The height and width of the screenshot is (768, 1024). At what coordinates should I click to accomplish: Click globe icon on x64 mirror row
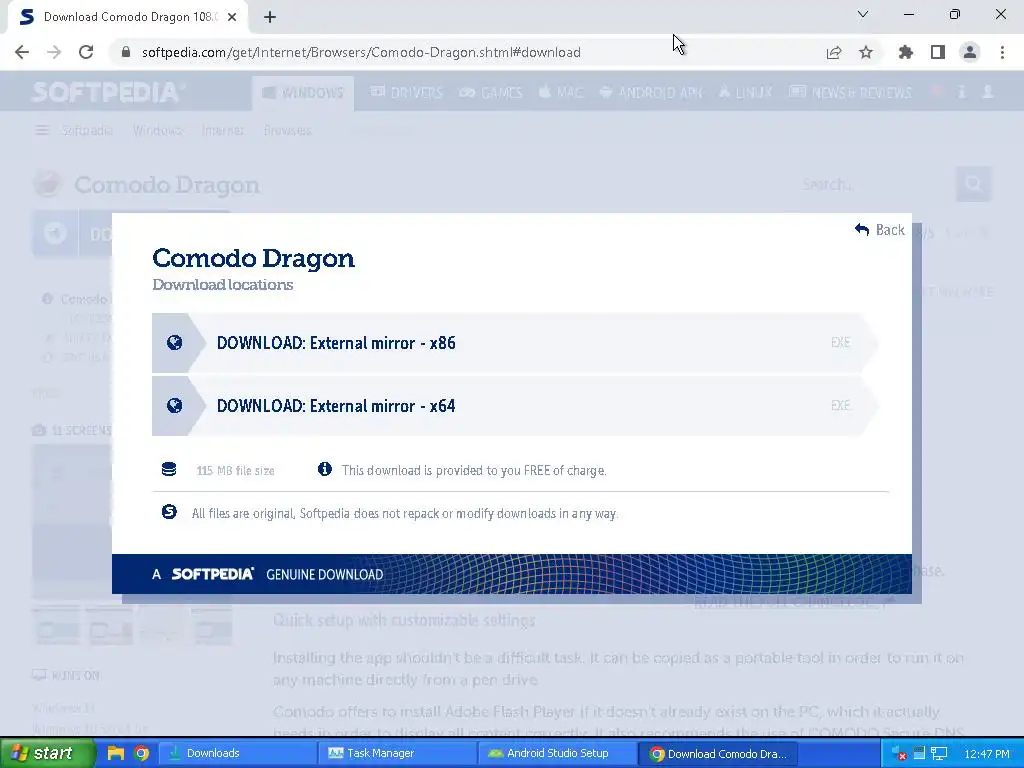[x=174, y=406]
